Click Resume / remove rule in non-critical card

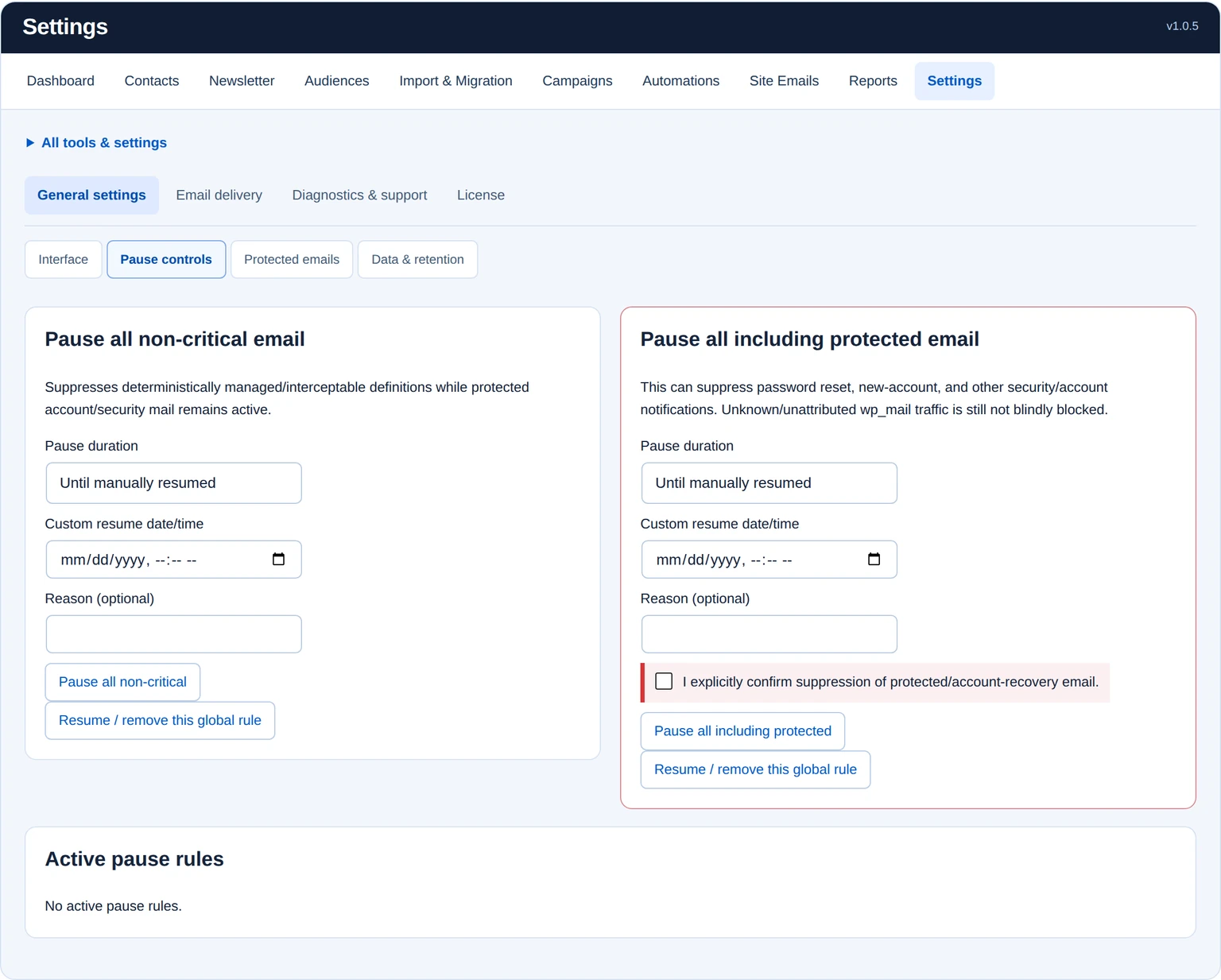tap(160, 720)
